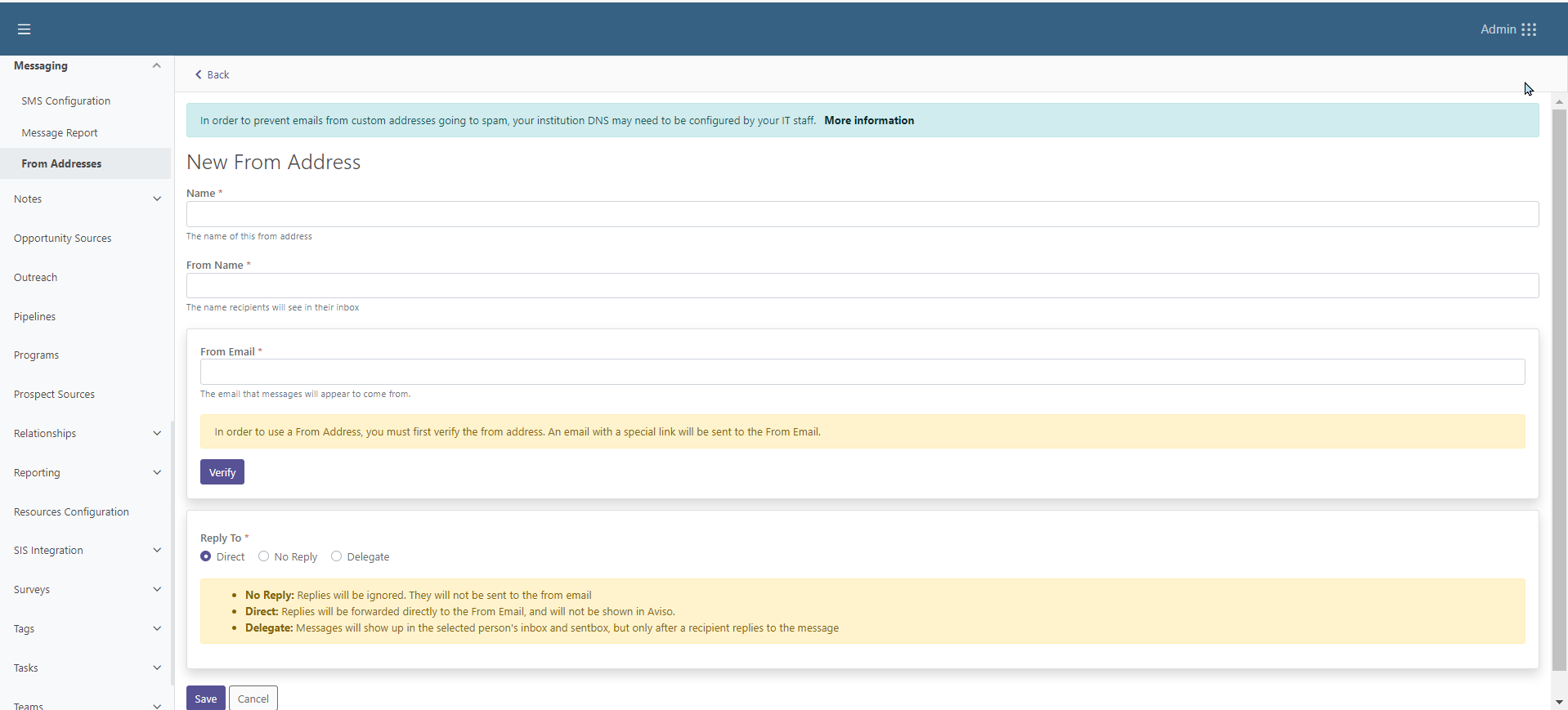Open Message Report page
1568x710 pixels.
coord(60,132)
